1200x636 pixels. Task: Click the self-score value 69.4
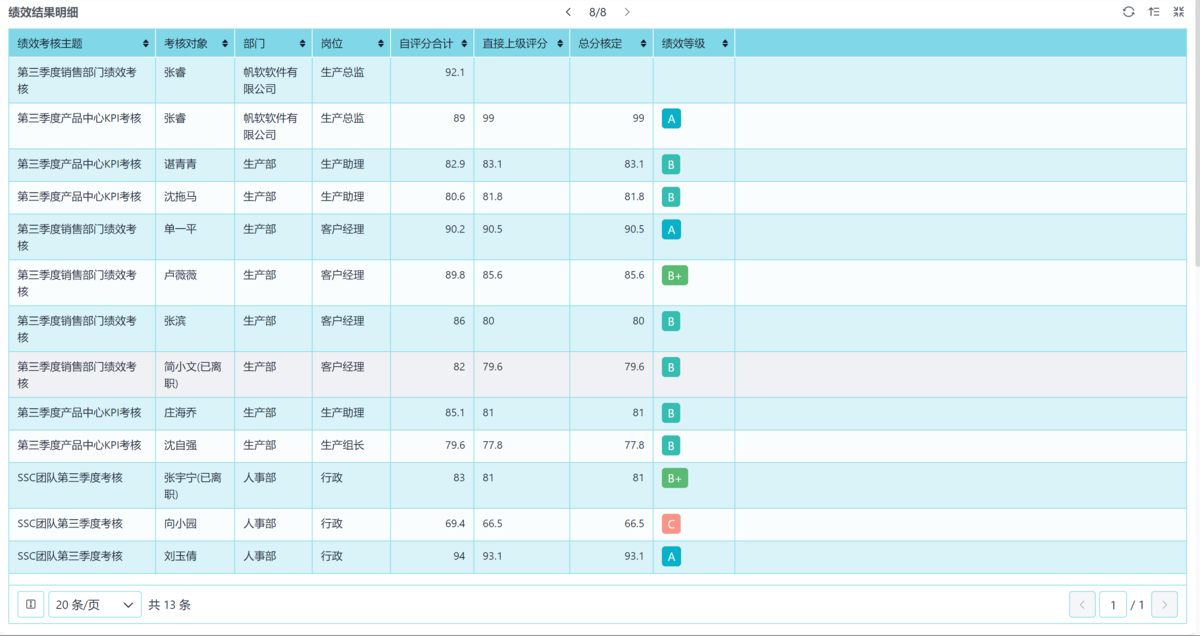pos(455,524)
